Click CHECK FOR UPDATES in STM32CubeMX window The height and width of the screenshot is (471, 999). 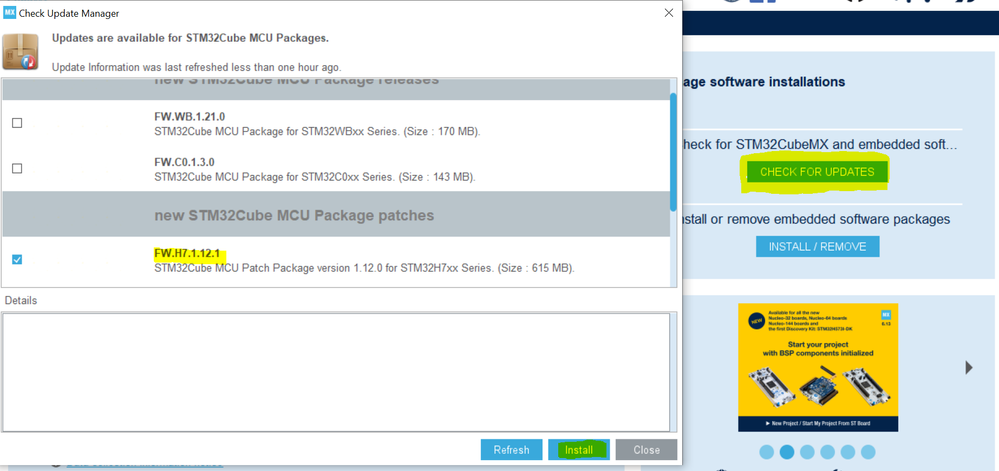click(817, 172)
